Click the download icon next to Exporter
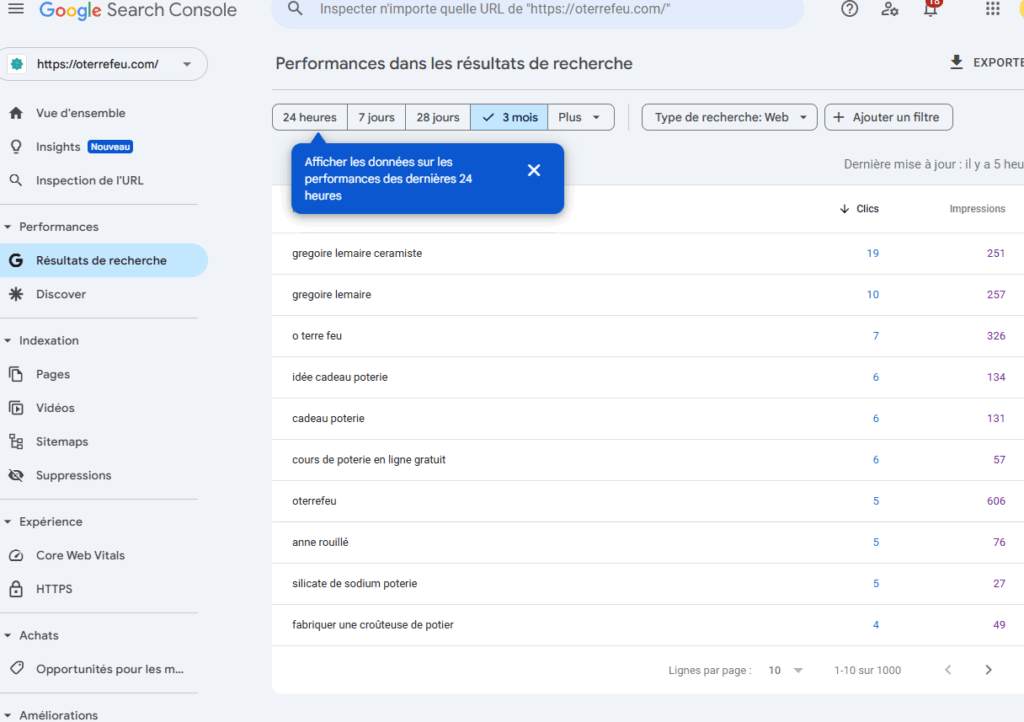The width and height of the screenshot is (1024, 722). (956, 63)
